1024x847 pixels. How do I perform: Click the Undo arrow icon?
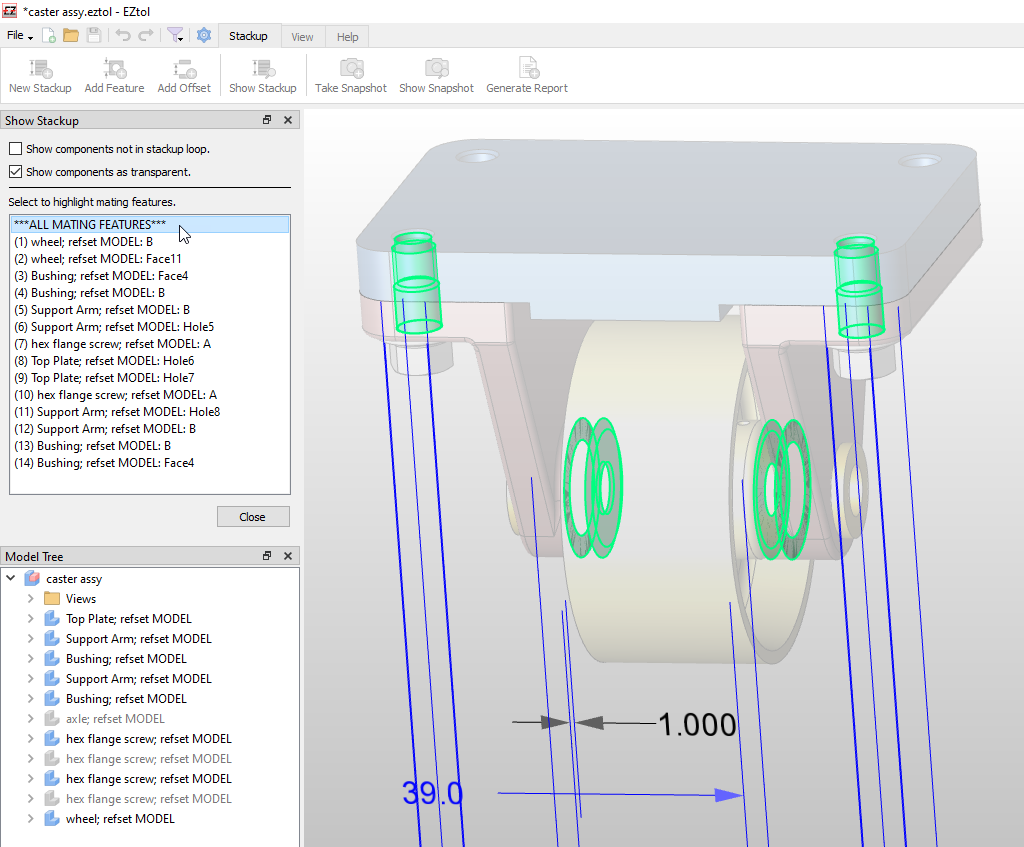(122, 34)
